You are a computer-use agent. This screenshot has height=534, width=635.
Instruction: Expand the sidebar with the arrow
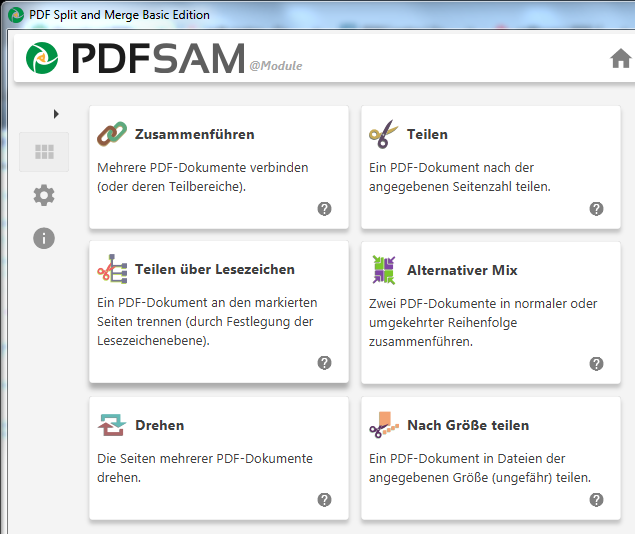click(56, 114)
